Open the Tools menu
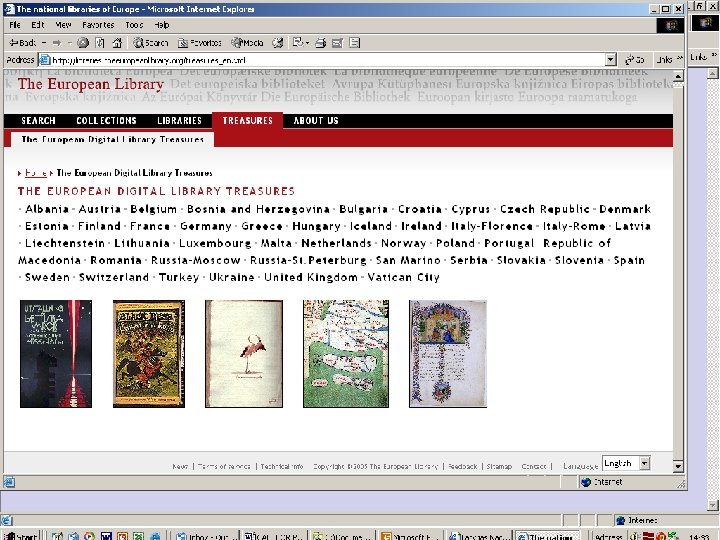Screen dimensions: 720x540 [x=134, y=25]
